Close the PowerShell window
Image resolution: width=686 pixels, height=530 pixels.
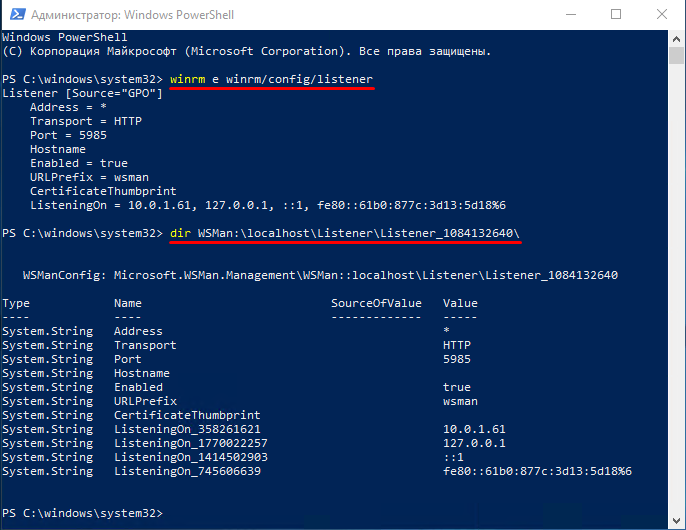pyautogui.click(x=662, y=14)
